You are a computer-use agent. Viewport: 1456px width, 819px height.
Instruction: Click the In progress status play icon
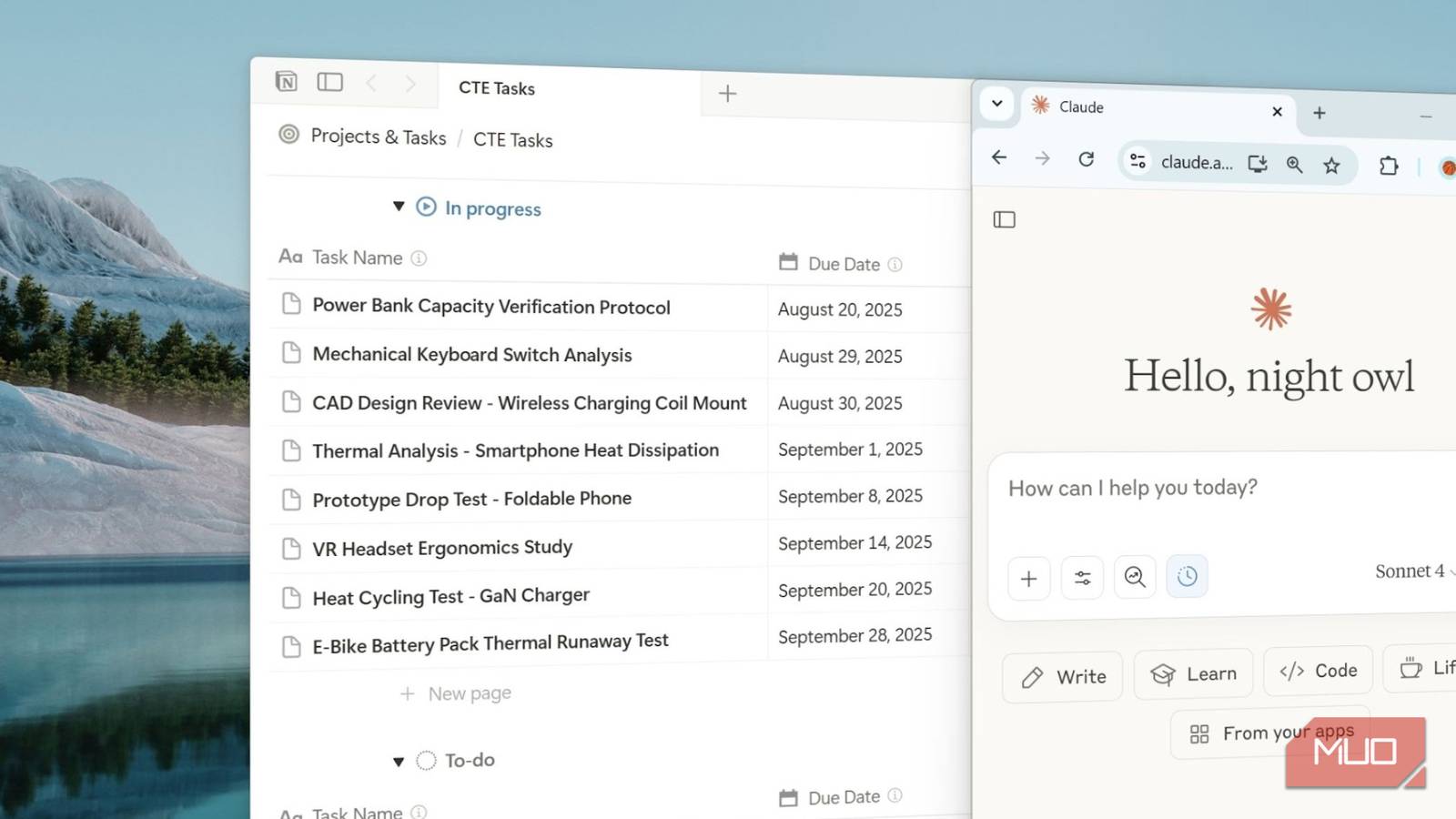425,207
